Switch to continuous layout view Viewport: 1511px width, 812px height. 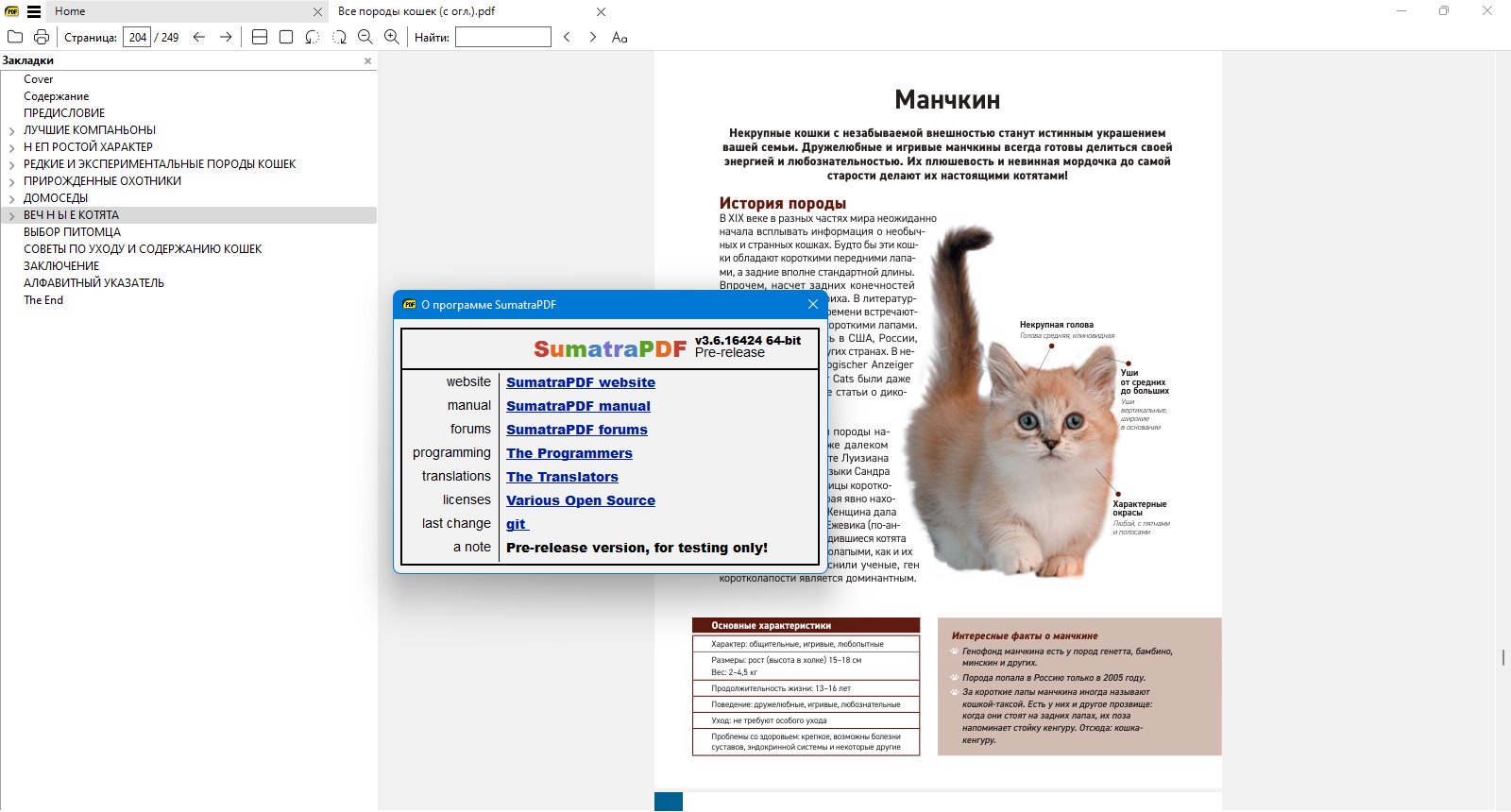(260, 37)
